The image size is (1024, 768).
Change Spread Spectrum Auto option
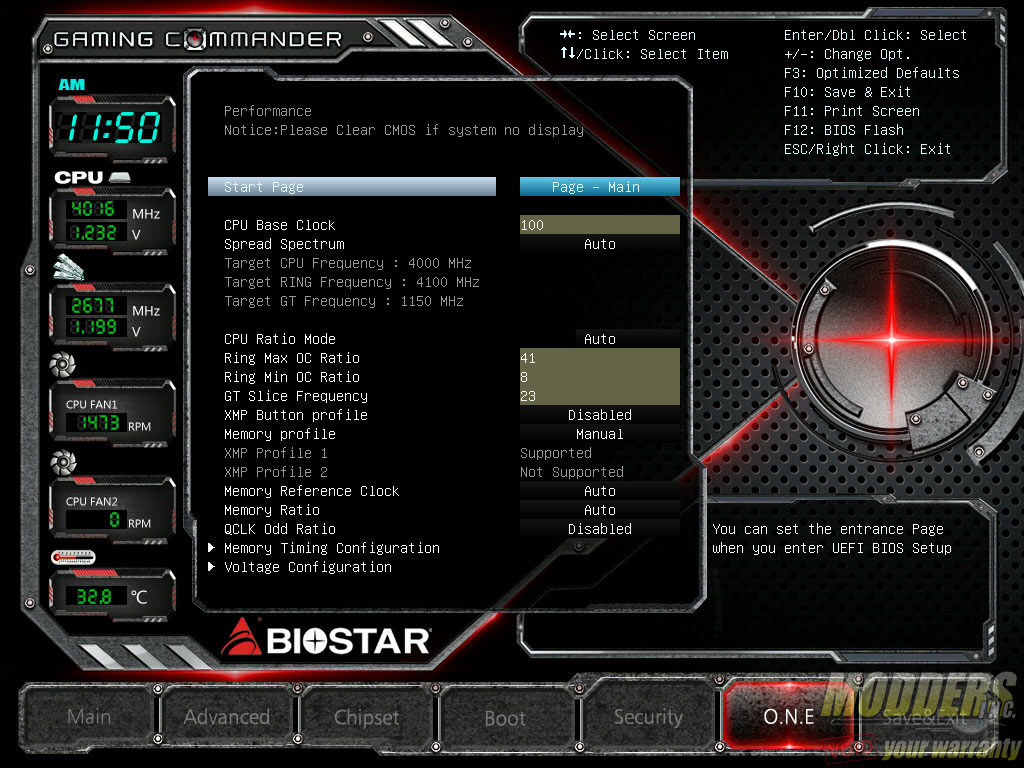point(600,244)
